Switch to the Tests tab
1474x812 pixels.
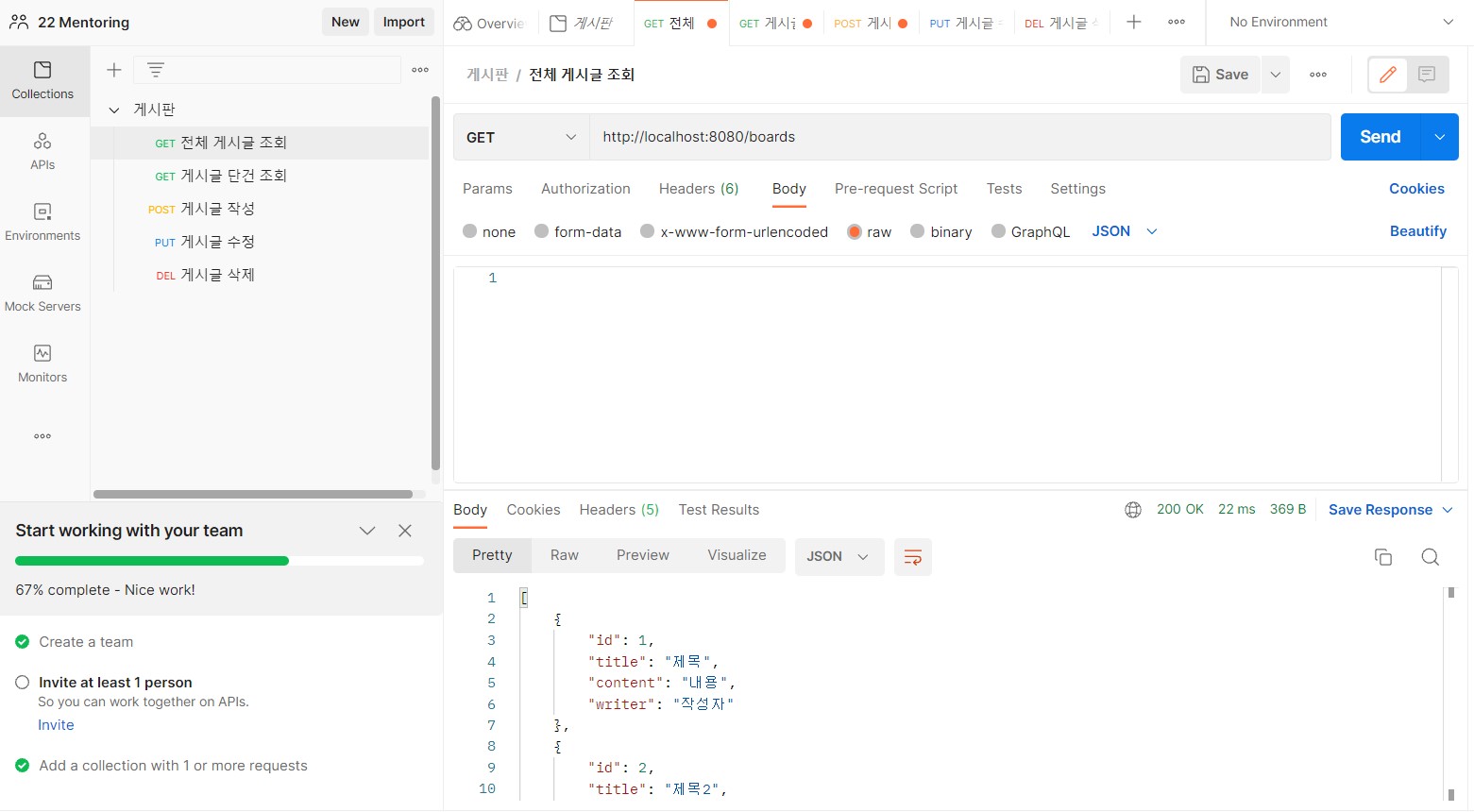click(1004, 189)
